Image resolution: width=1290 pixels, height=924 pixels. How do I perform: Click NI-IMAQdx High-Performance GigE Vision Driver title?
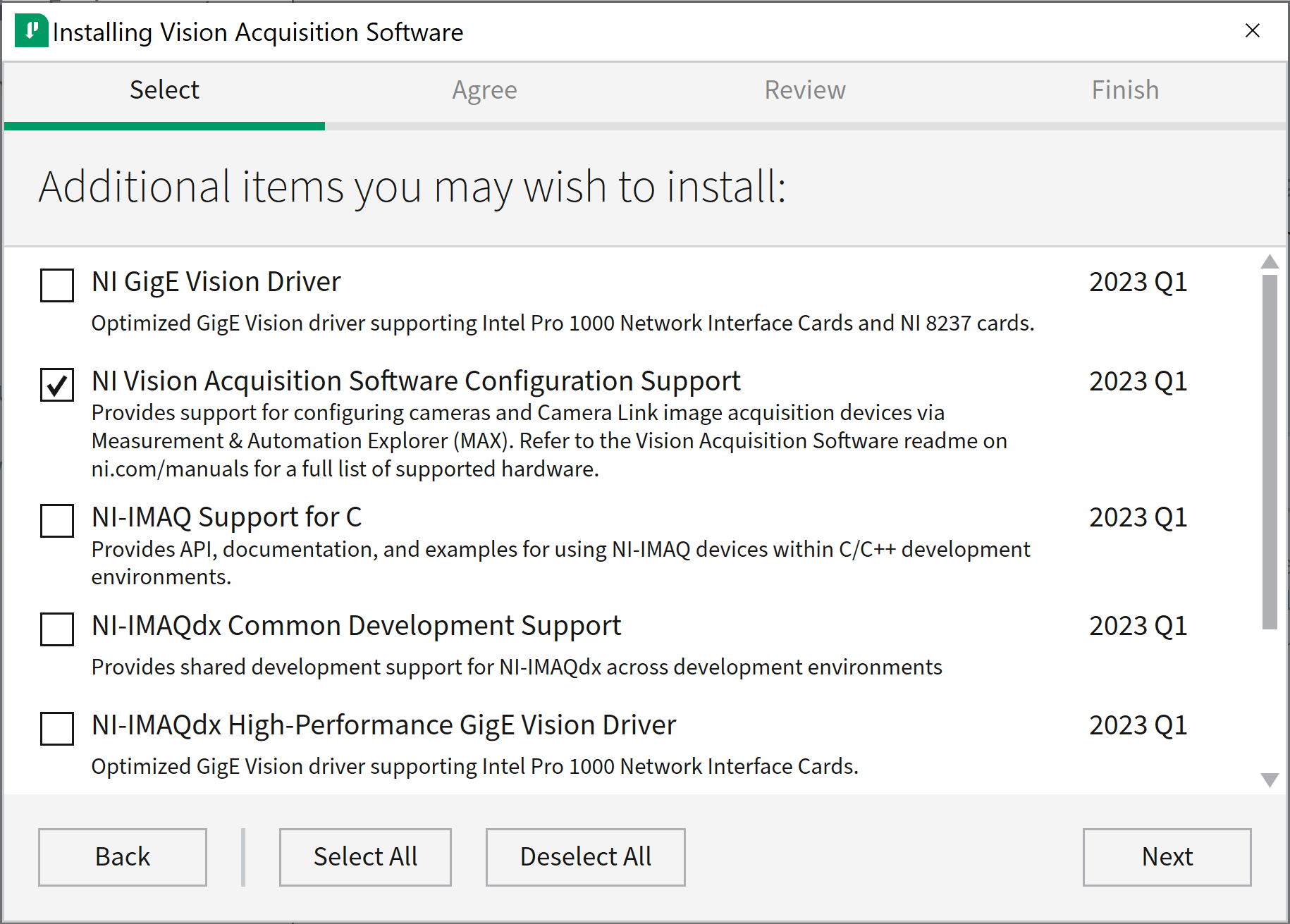383,726
